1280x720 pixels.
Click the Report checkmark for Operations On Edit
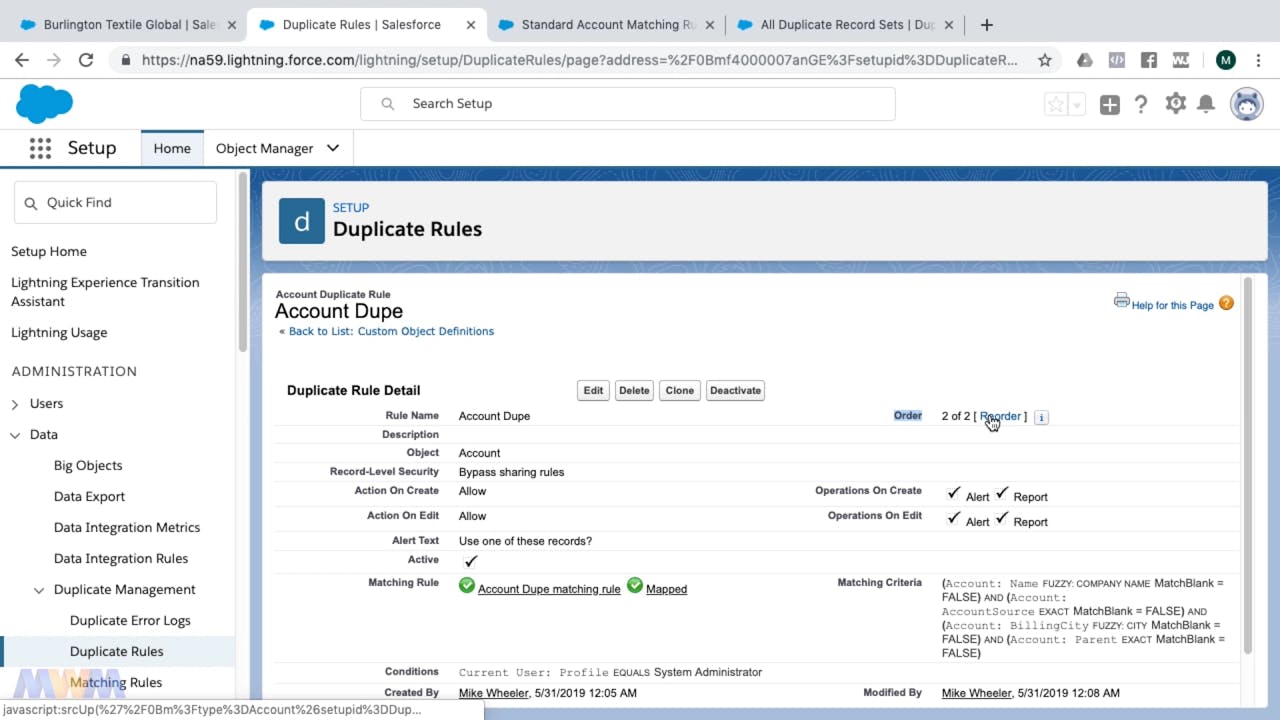tap(1002, 518)
